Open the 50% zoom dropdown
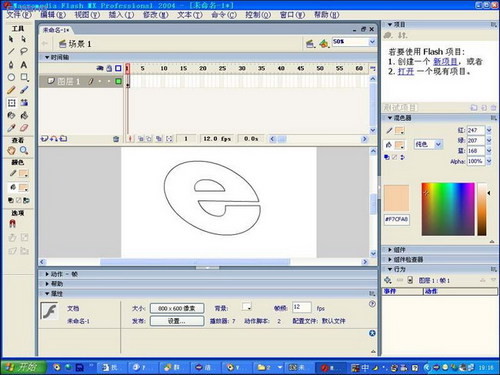The image size is (500, 375). pyautogui.click(x=372, y=42)
